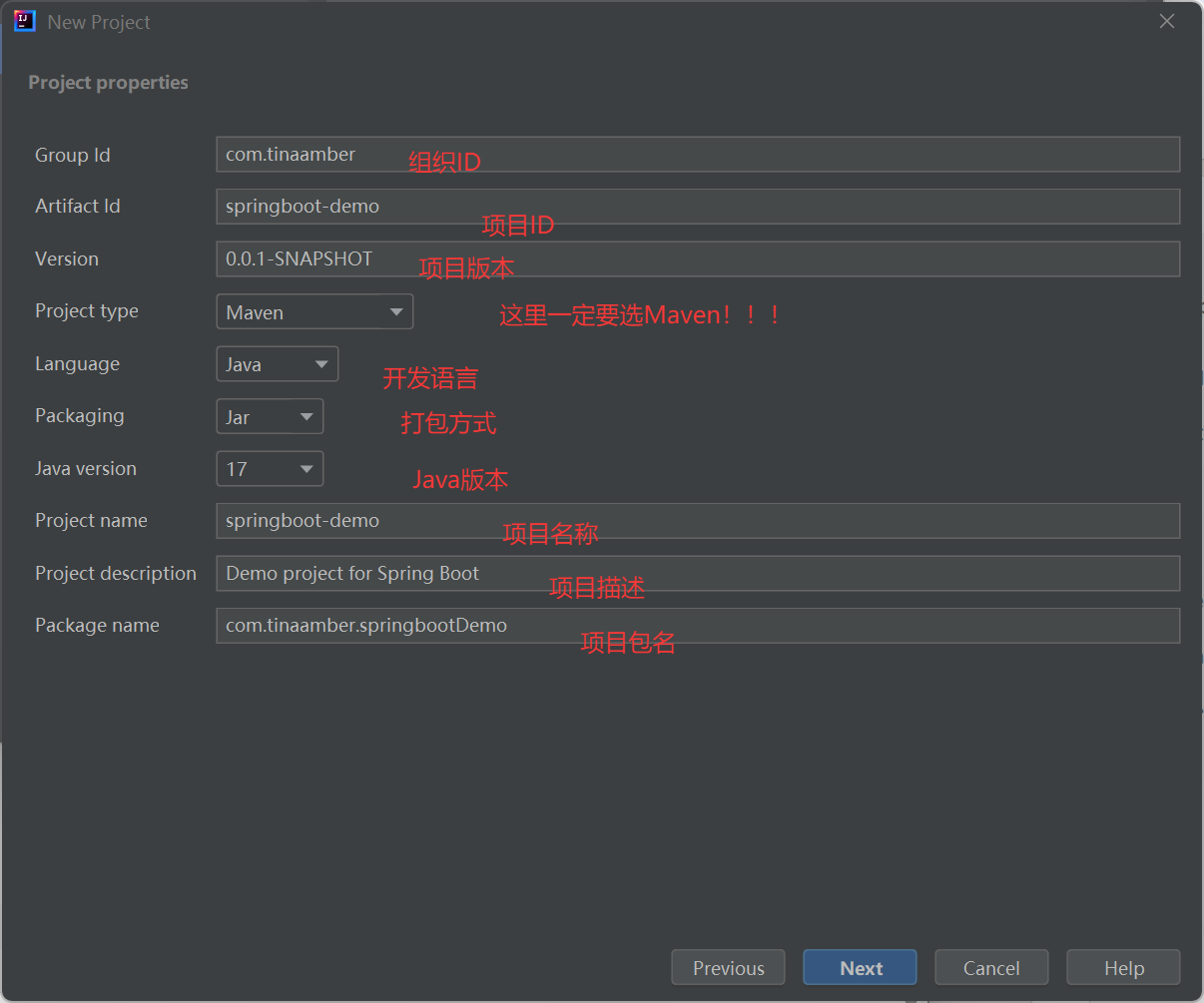This screenshot has width=1204, height=1003.
Task: Click the Artifact Id label
Action: [78, 207]
